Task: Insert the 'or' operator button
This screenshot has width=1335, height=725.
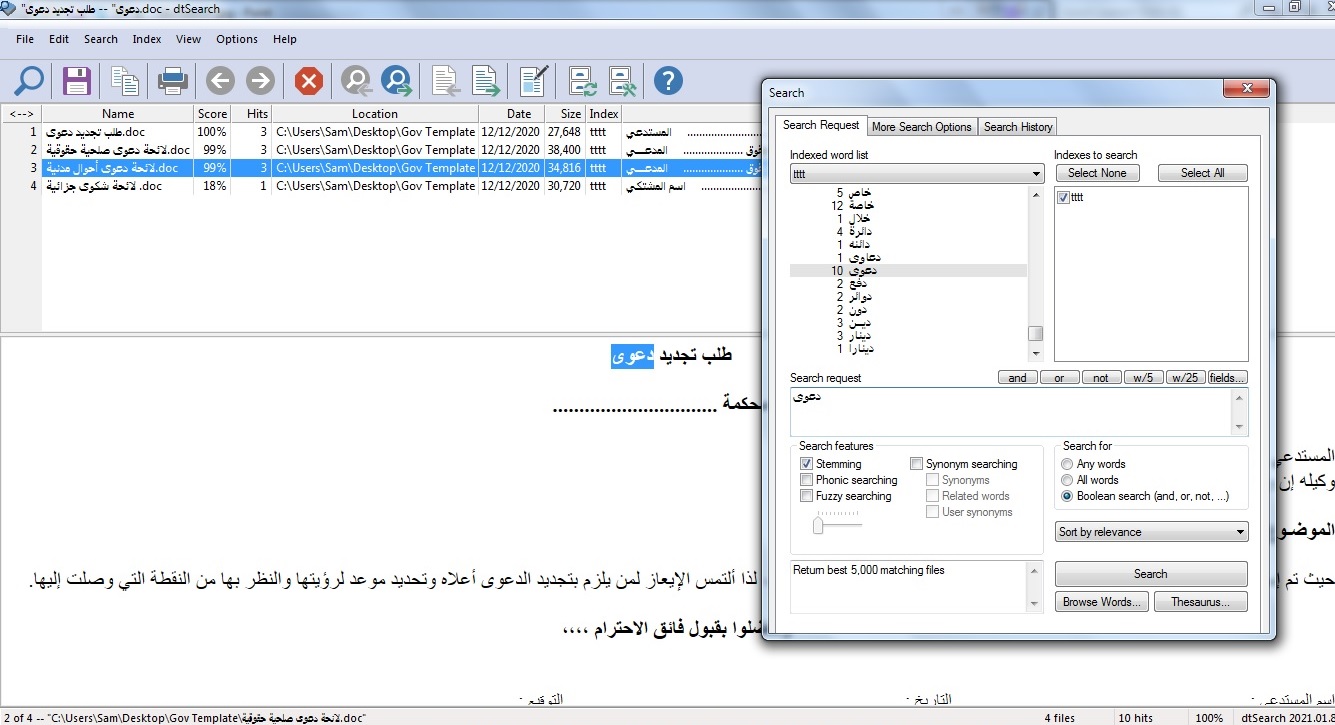Action: click(x=1059, y=378)
